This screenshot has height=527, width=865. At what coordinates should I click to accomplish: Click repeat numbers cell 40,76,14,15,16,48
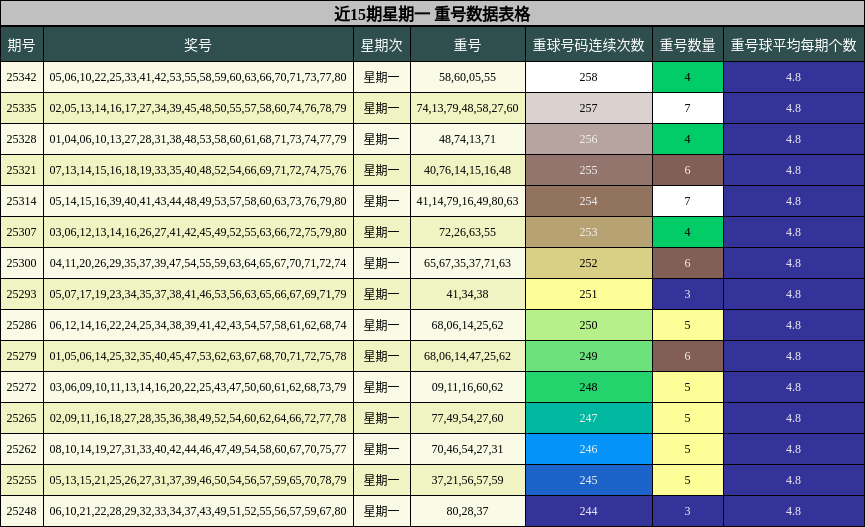[468, 170]
